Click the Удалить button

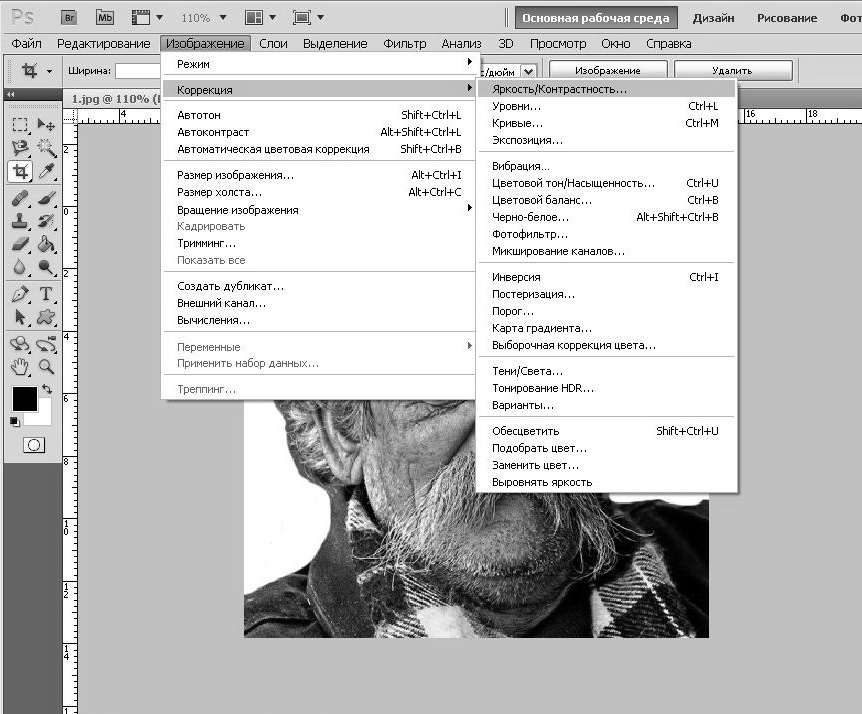tap(733, 71)
